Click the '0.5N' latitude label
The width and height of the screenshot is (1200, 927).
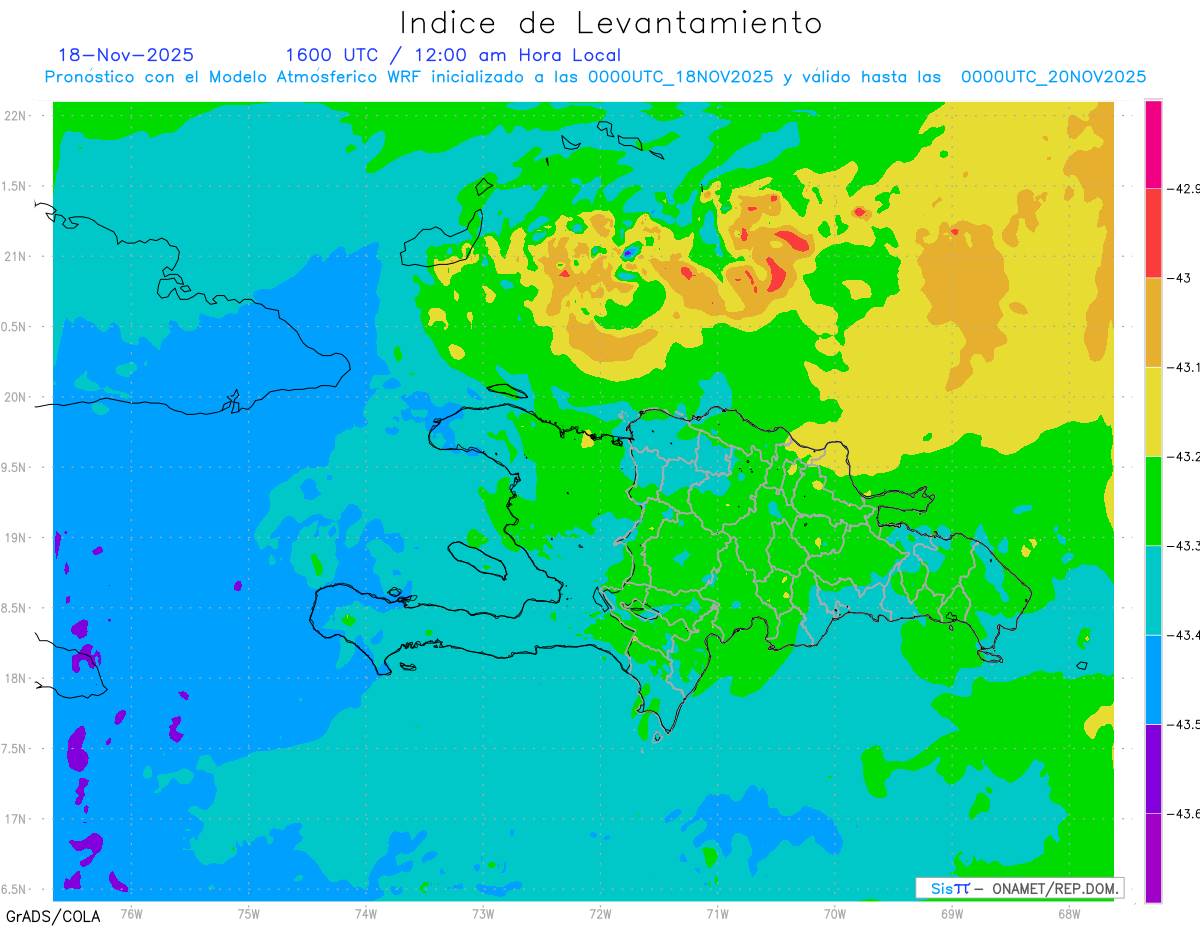pos(14,327)
